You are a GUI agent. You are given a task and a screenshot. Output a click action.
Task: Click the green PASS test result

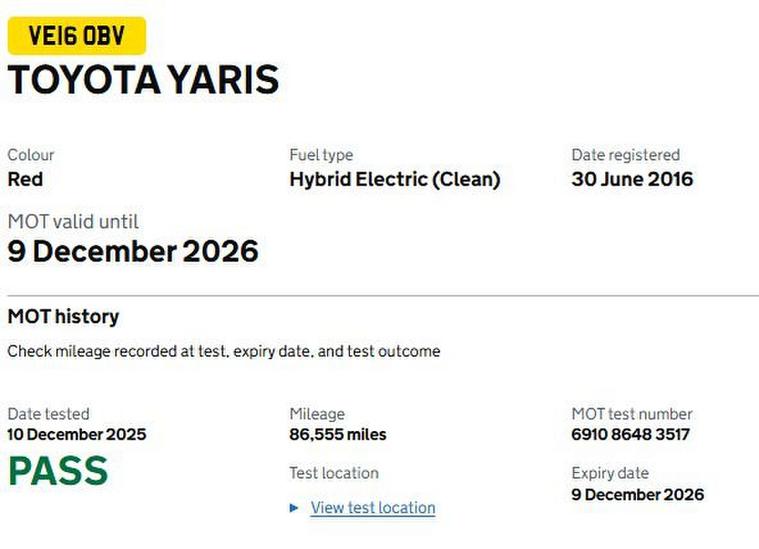coord(57,471)
